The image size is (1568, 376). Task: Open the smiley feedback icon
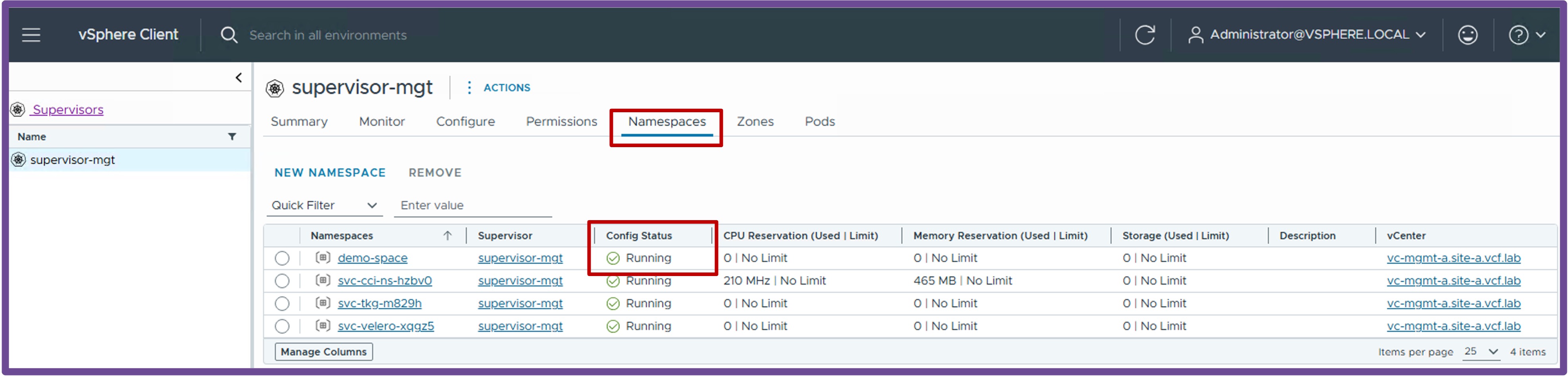click(1468, 35)
